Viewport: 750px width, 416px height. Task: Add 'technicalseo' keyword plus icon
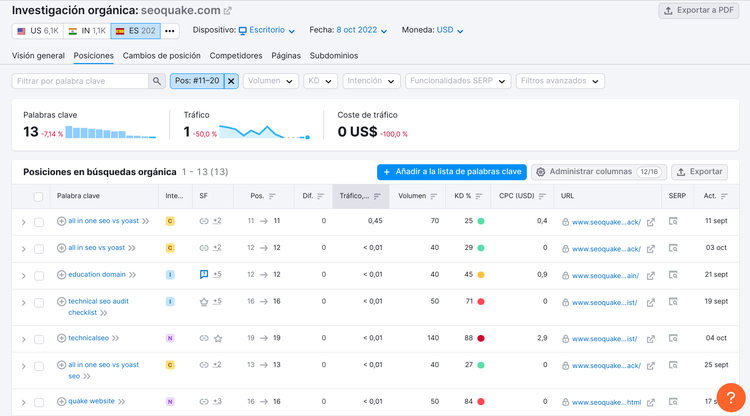coord(61,338)
